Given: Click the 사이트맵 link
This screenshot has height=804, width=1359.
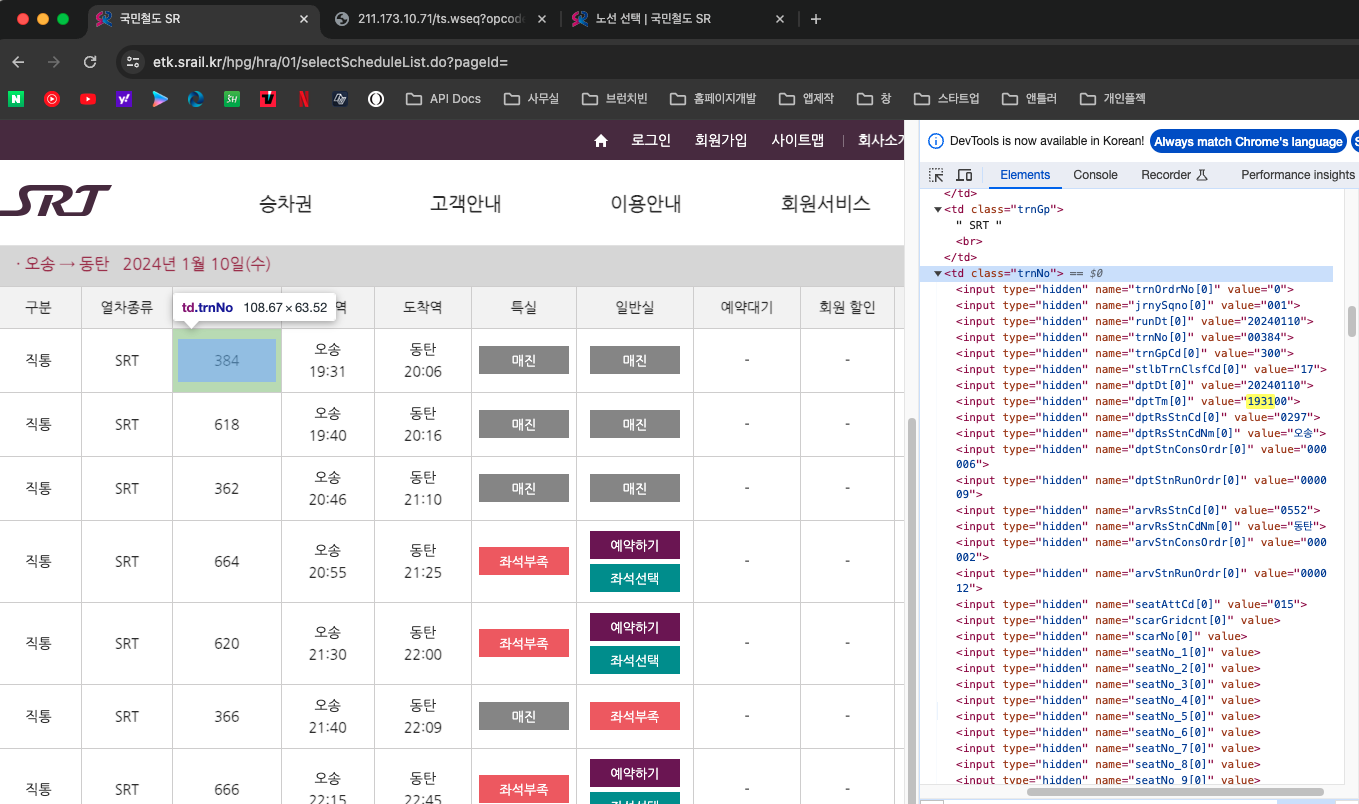Looking at the screenshot, I should click(x=797, y=141).
